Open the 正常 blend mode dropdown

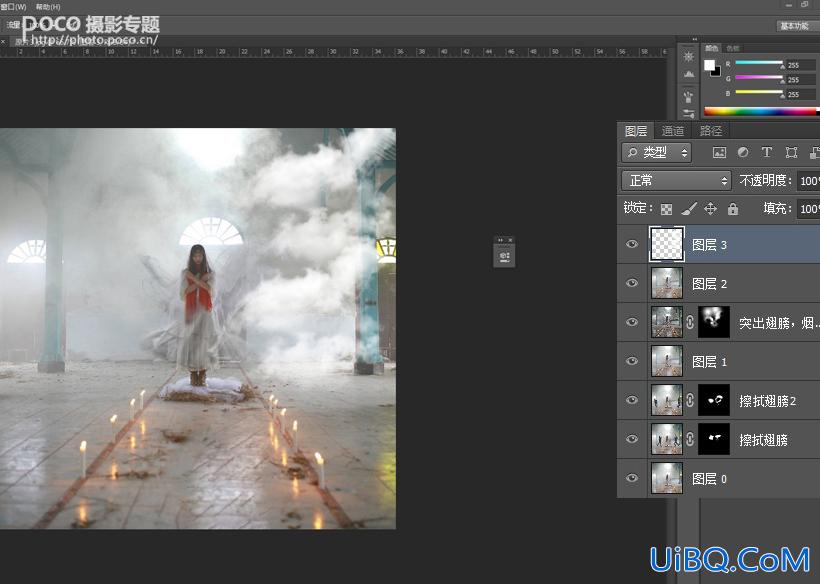click(x=676, y=181)
